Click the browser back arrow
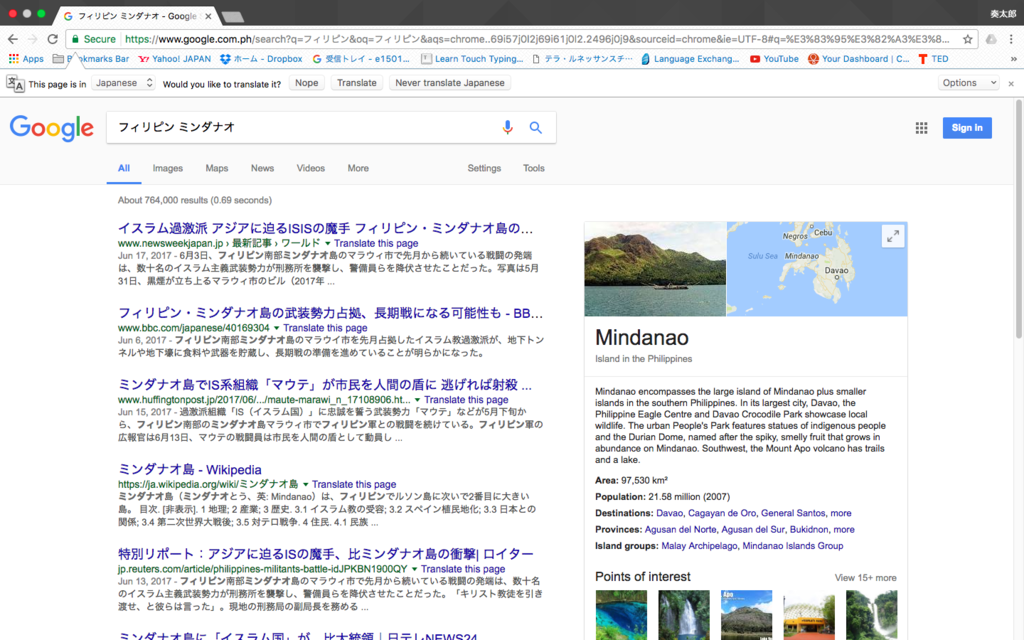The height and width of the screenshot is (640, 1024). coord(12,39)
